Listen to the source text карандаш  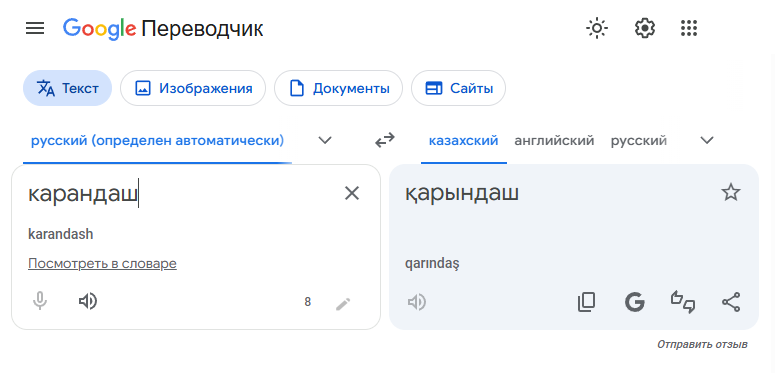pos(88,301)
